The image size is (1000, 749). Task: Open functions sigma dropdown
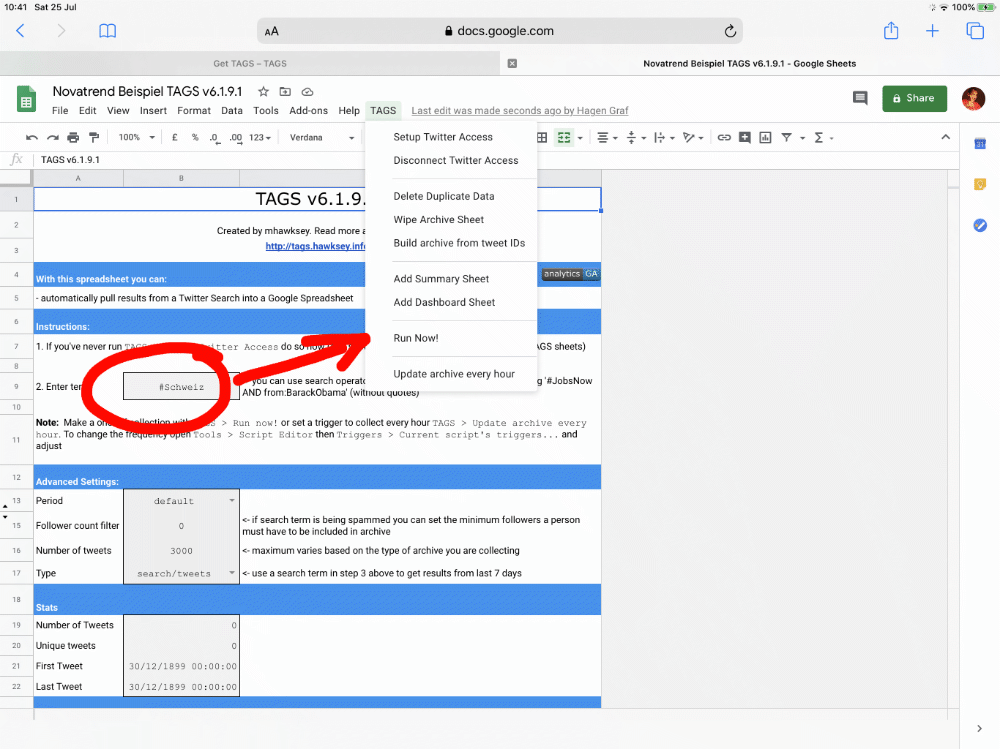click(x=823, y=137)
